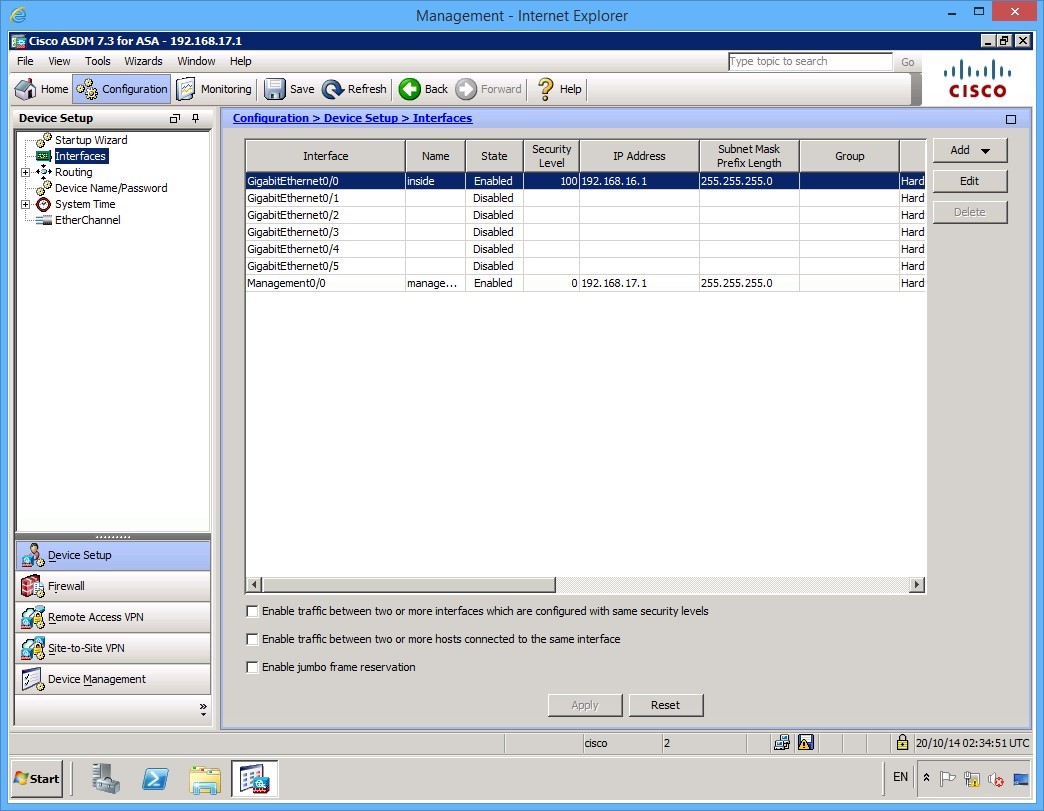Enable jumbo frame reservation
Image resolution: width=1044 pixels, height=811 pixels.
tap(252, 667)
